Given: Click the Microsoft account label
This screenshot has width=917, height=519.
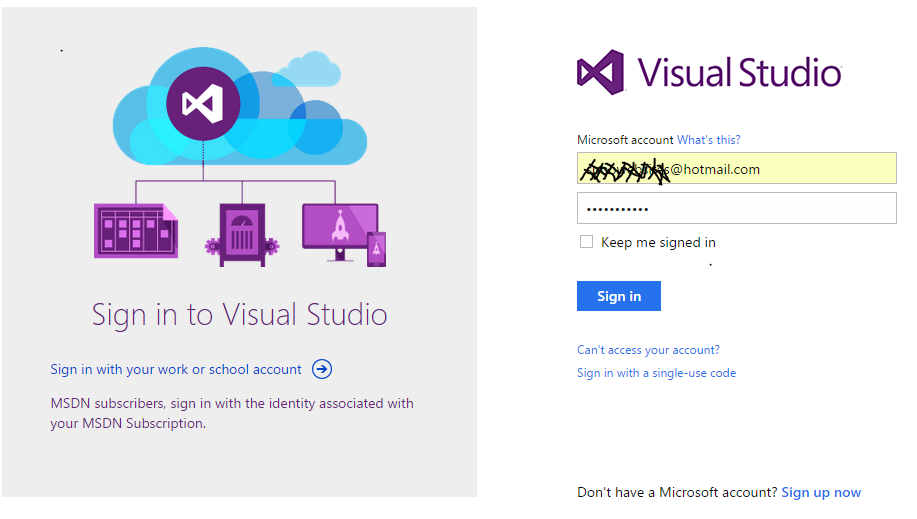Looking at the screenshot, I should [625, 140].
